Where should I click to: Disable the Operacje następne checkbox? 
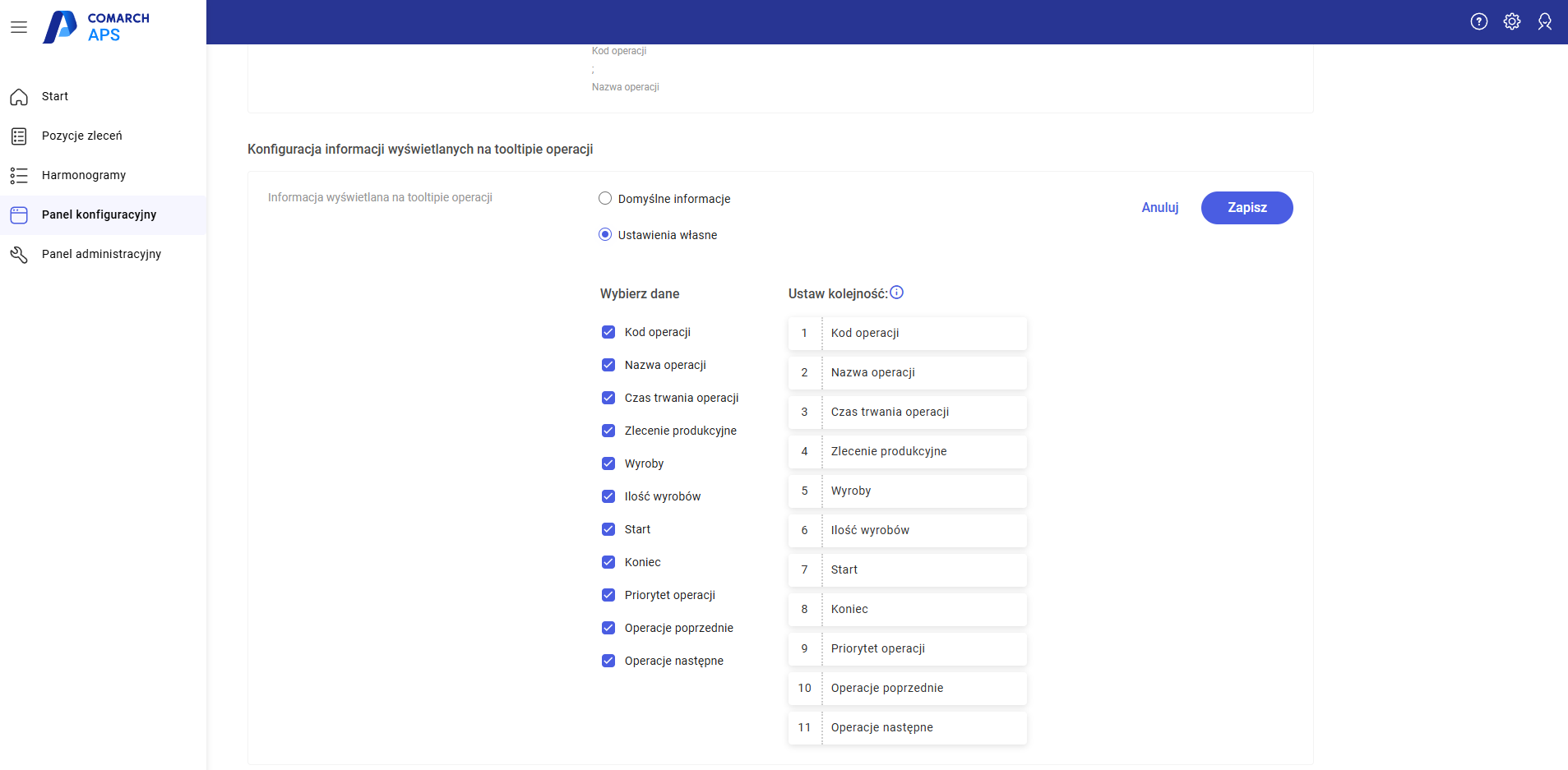pos(608,661)
